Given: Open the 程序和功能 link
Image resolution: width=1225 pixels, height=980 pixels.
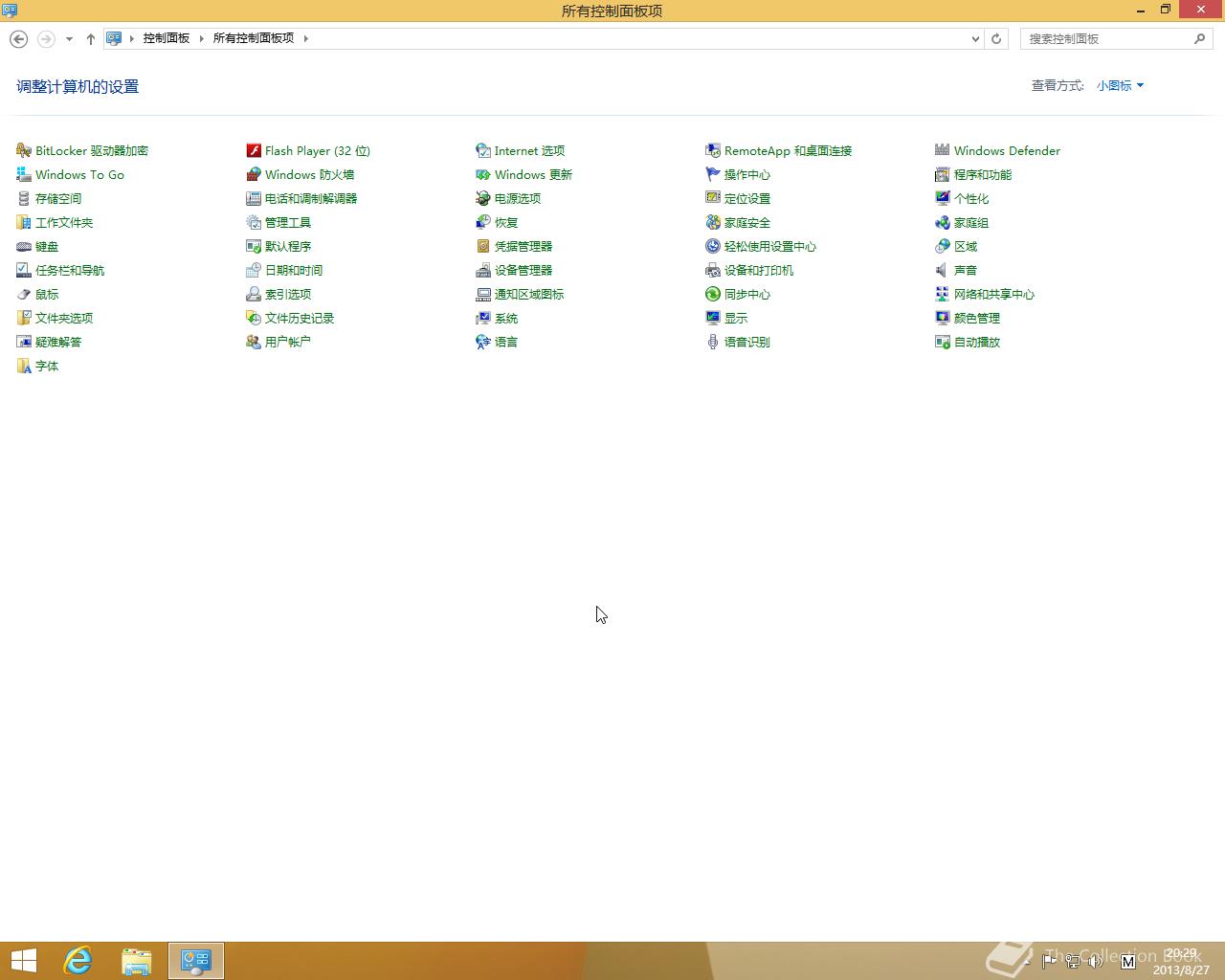Looking at the screenshot, I should tap(983, 174).
